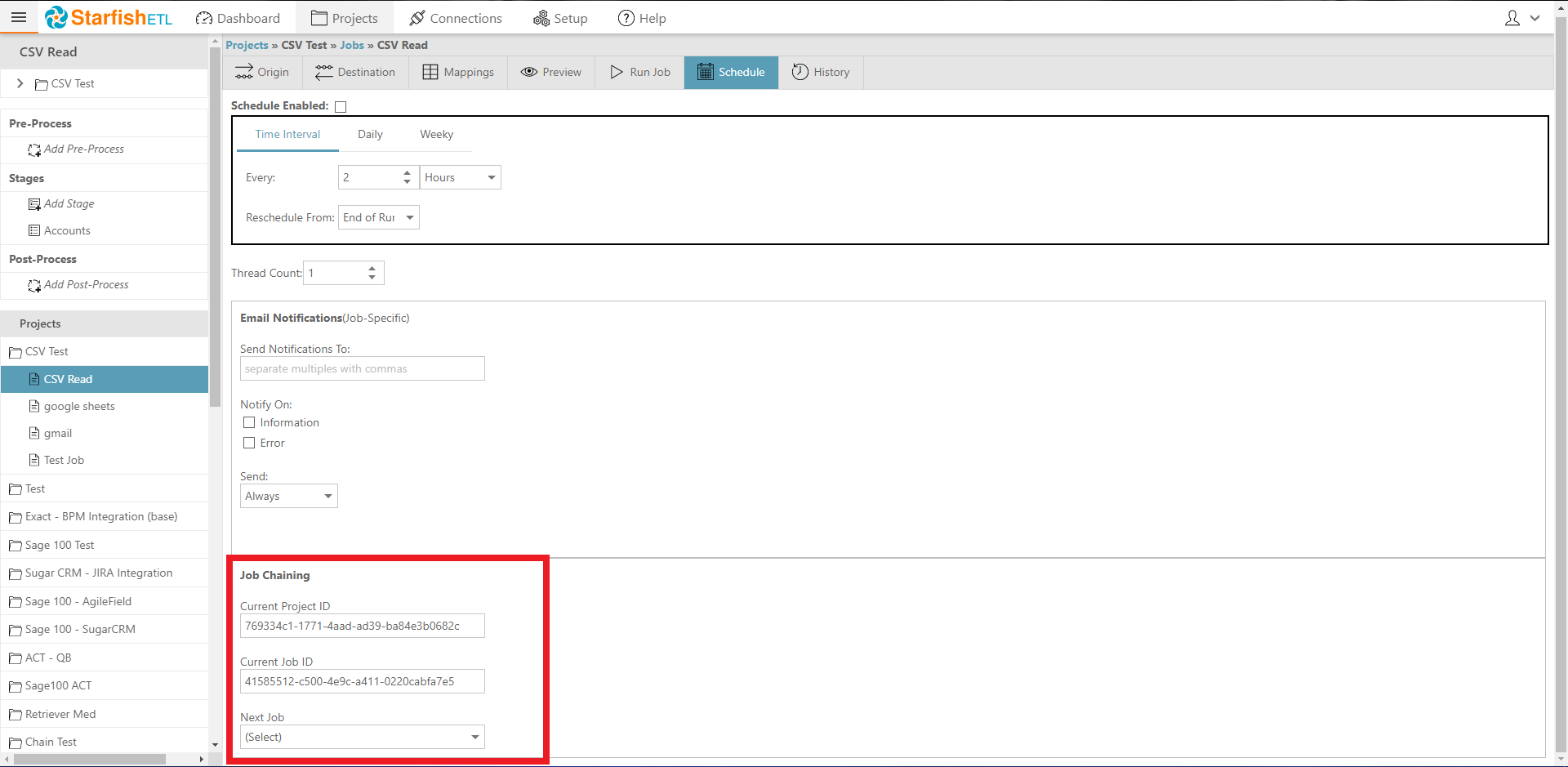The image size is (1568, 767).
Task: Click the Add Post-Process link
Action: tap(87, 284)
